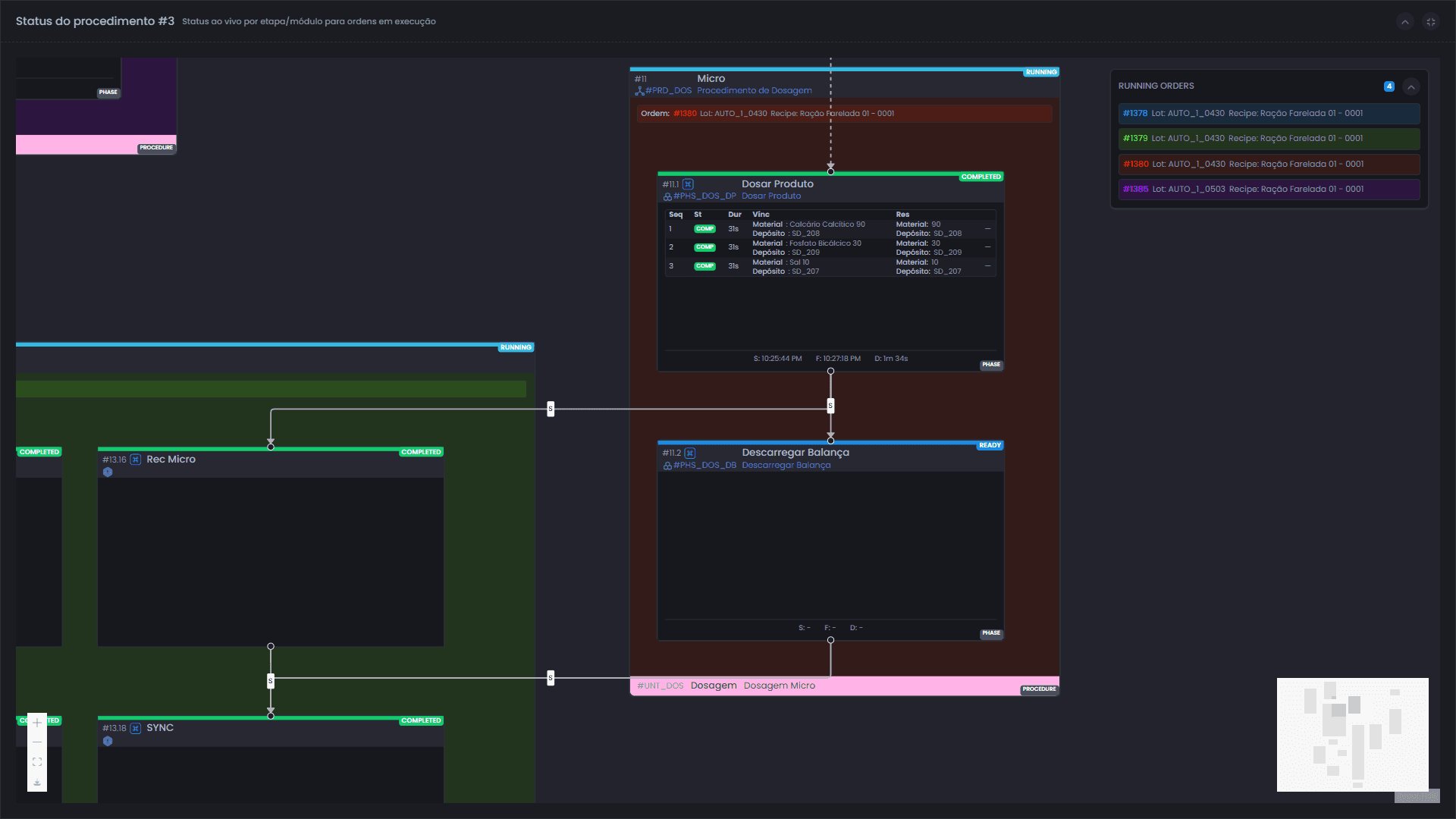Screen dimensions: 1456x819
Task: Click the Vinc column header
Action: click(x=761, y=215)
